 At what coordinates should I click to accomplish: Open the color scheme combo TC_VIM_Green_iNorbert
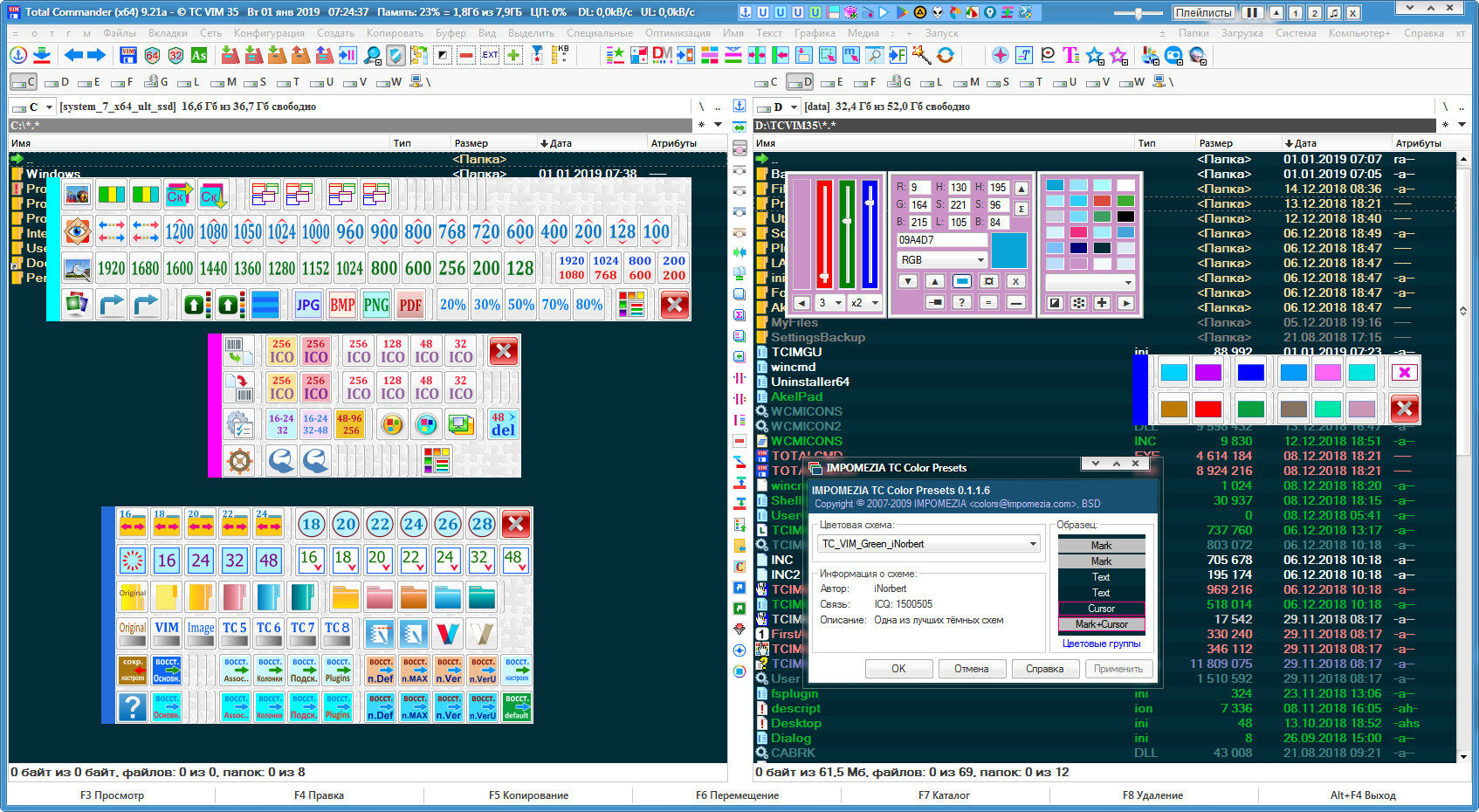(x=929, y=544)
